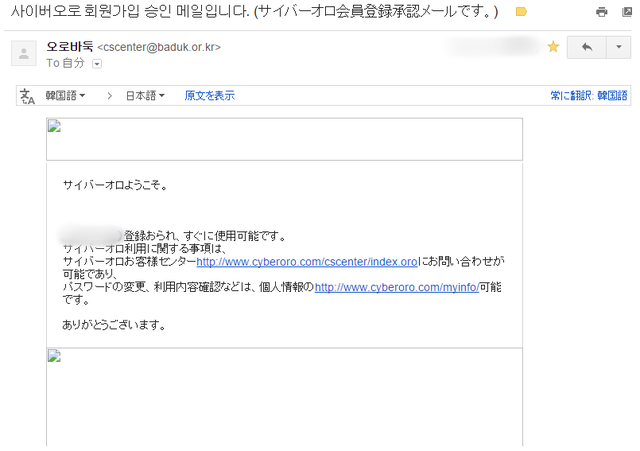Screen dimensions: 640x451
Task: Print this email with the printer icon
Action: 601,12
